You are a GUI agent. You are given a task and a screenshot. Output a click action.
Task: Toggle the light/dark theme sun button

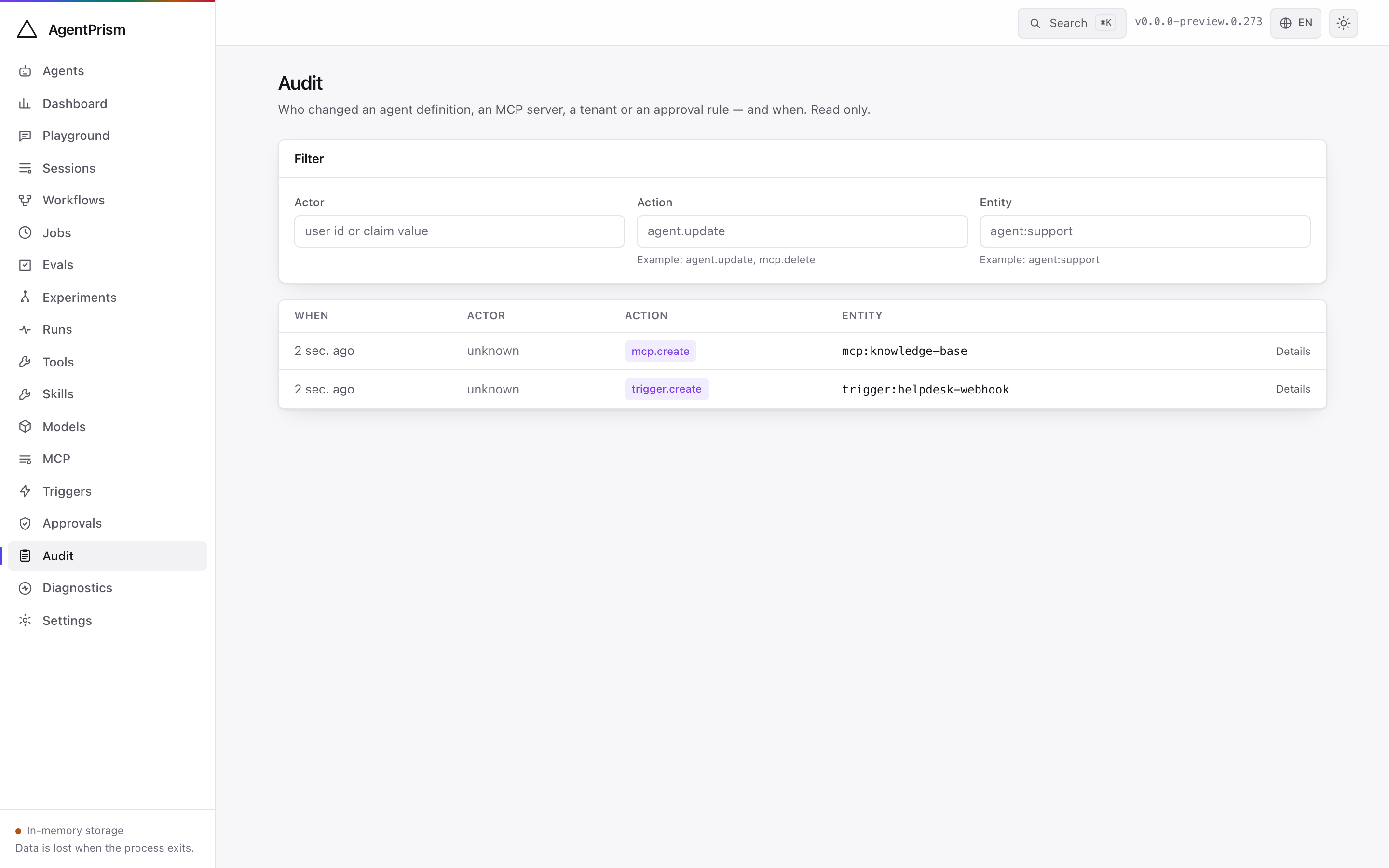tap(1343, 23)
